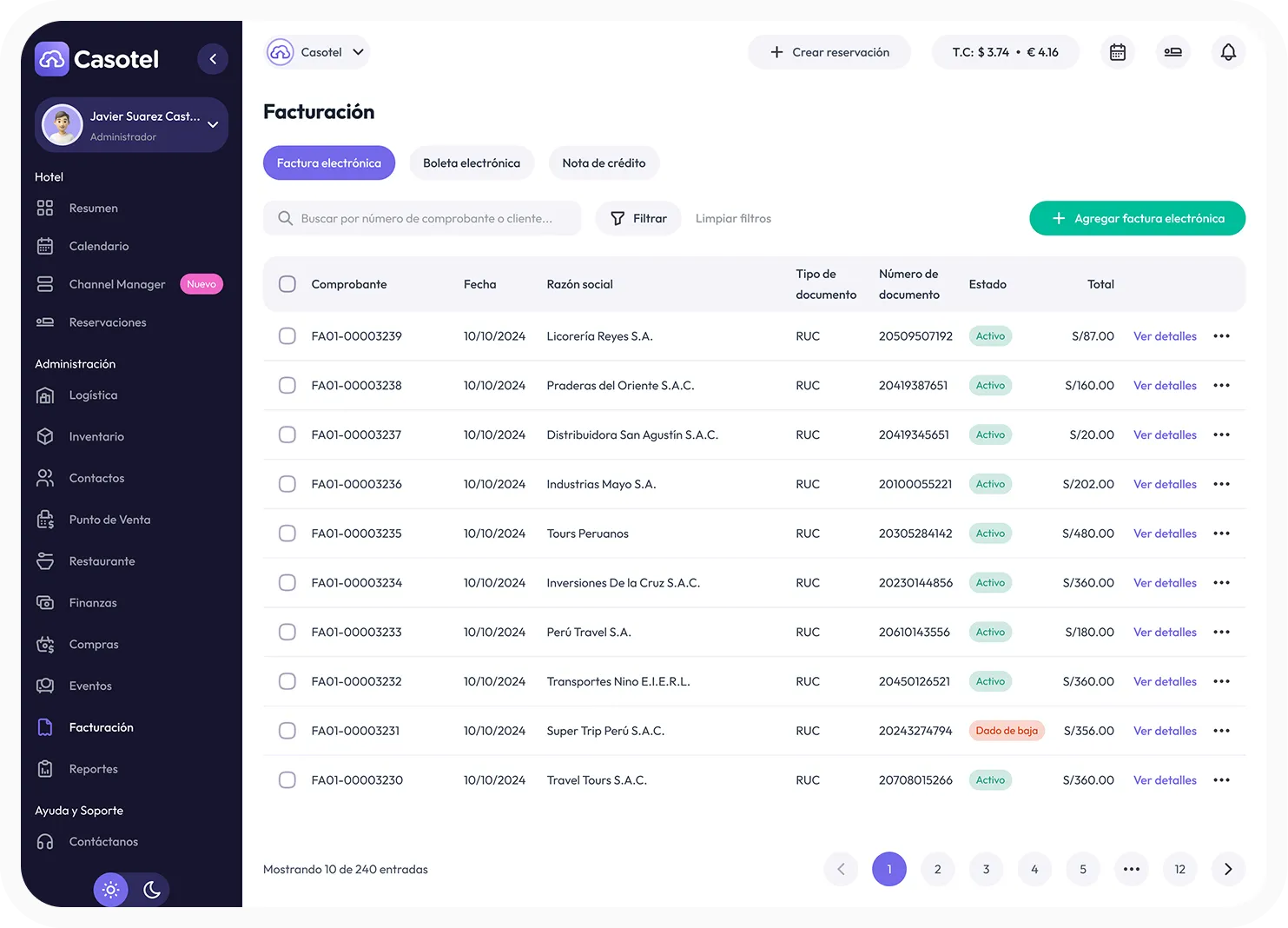The width and height of the screenshot is (1288, 928).
Task: Check the box for invoice FA01-00003239
Action: click(287, 336)
